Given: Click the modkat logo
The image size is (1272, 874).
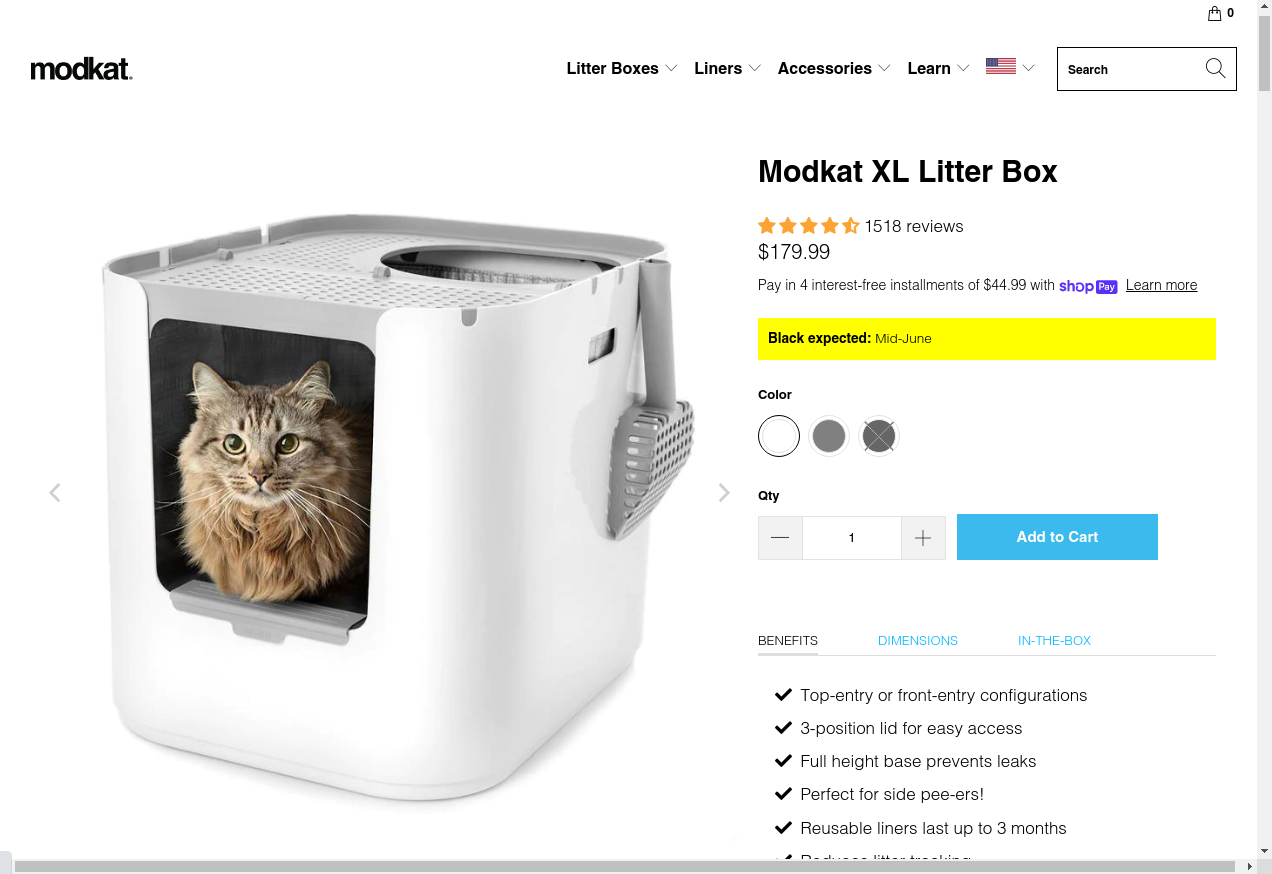Looking at the screenshot, I should pyautogui.click(x=81, y=69).
